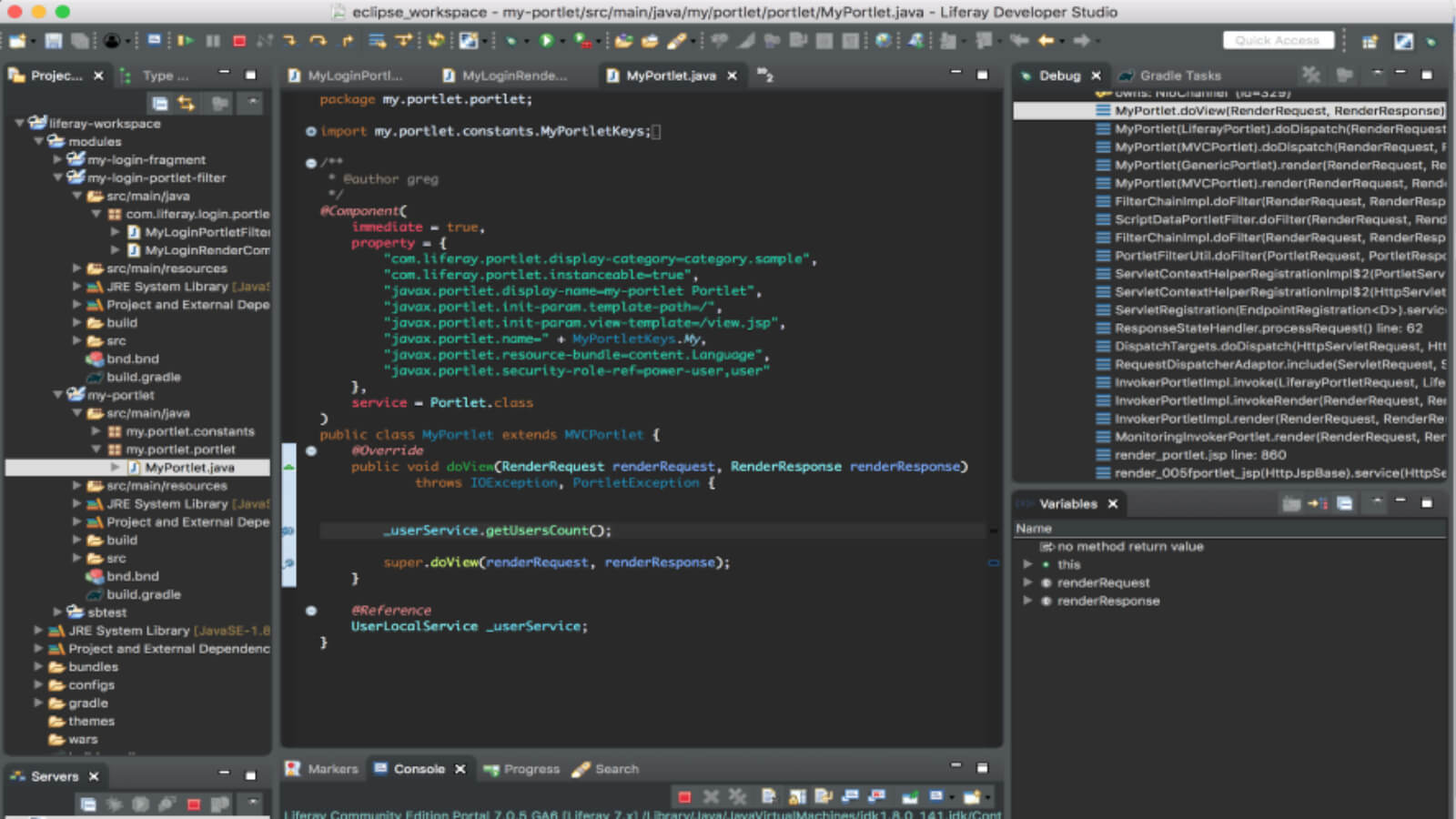
Task: Stop the server in Servers toolbar
Action: (x=194, y=804)
